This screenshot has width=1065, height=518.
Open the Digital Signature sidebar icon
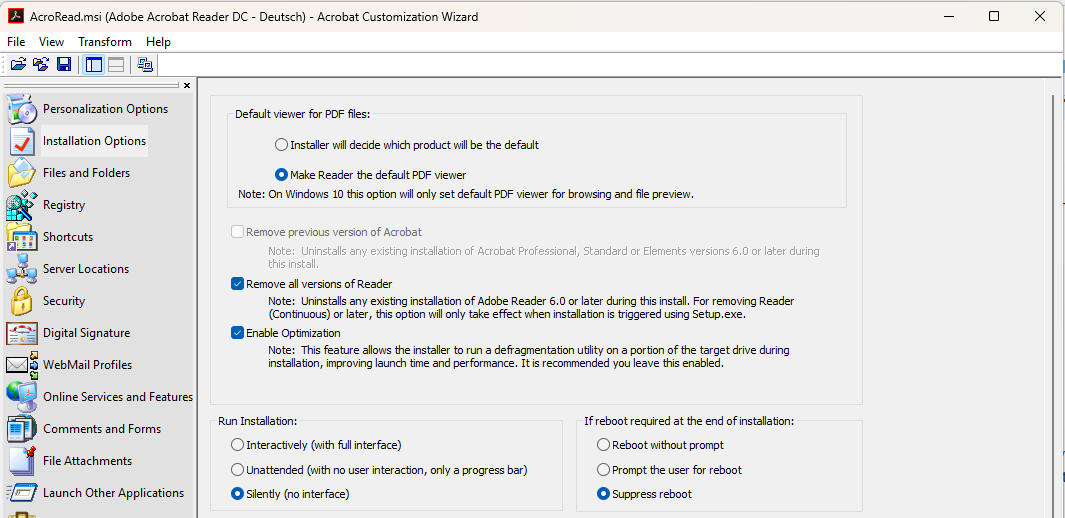[22, 333]
